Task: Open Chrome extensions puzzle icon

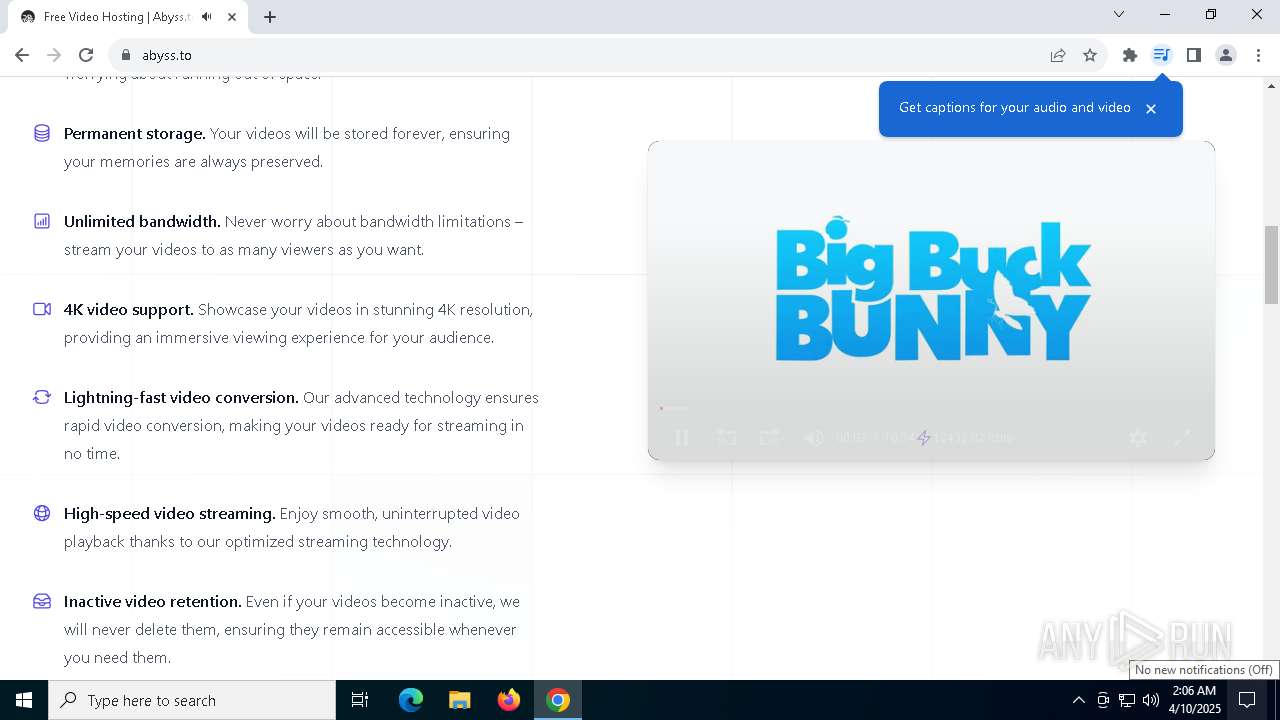Action: point(1130,55)
